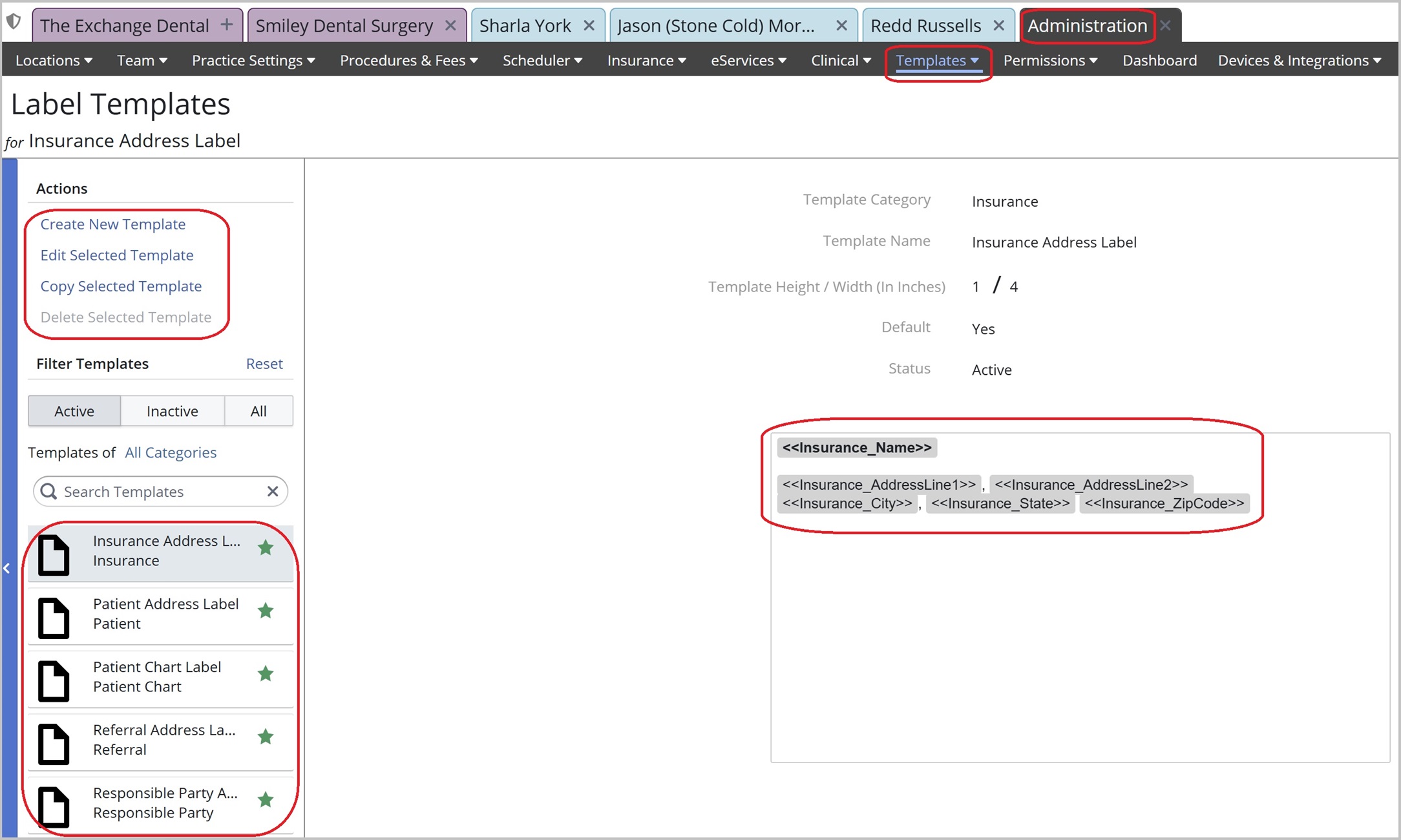Select the Active filter button
1401x840 pixels.
74,411
